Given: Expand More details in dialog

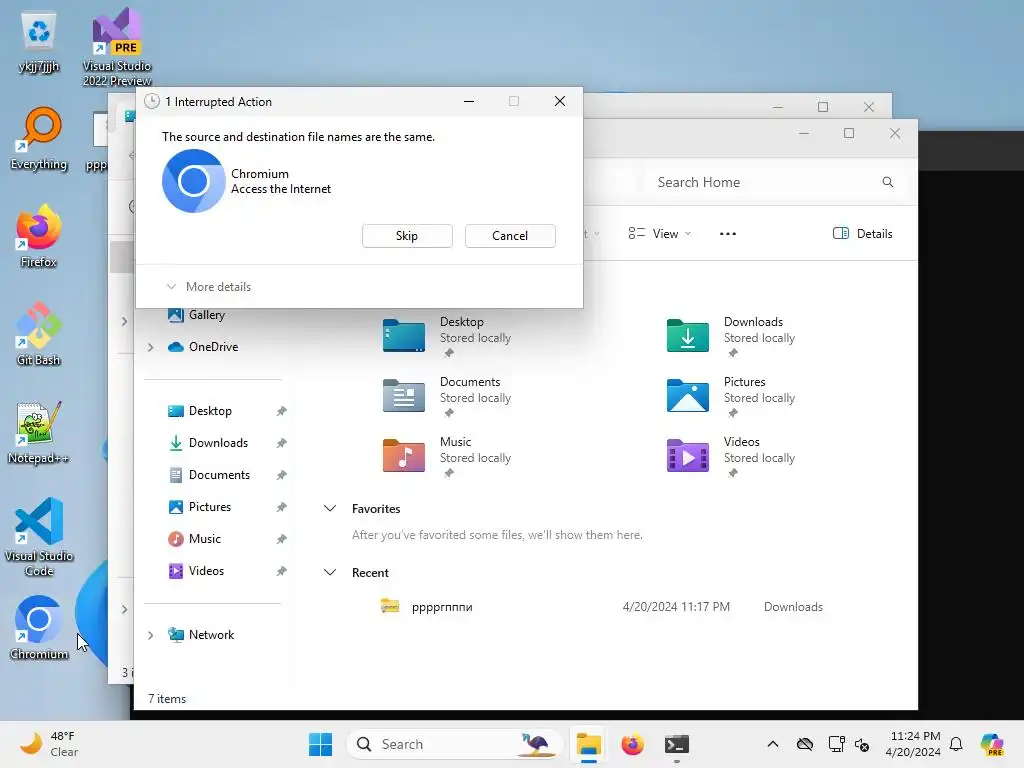Looking at the screenshot, I should [x=209, y=287].
